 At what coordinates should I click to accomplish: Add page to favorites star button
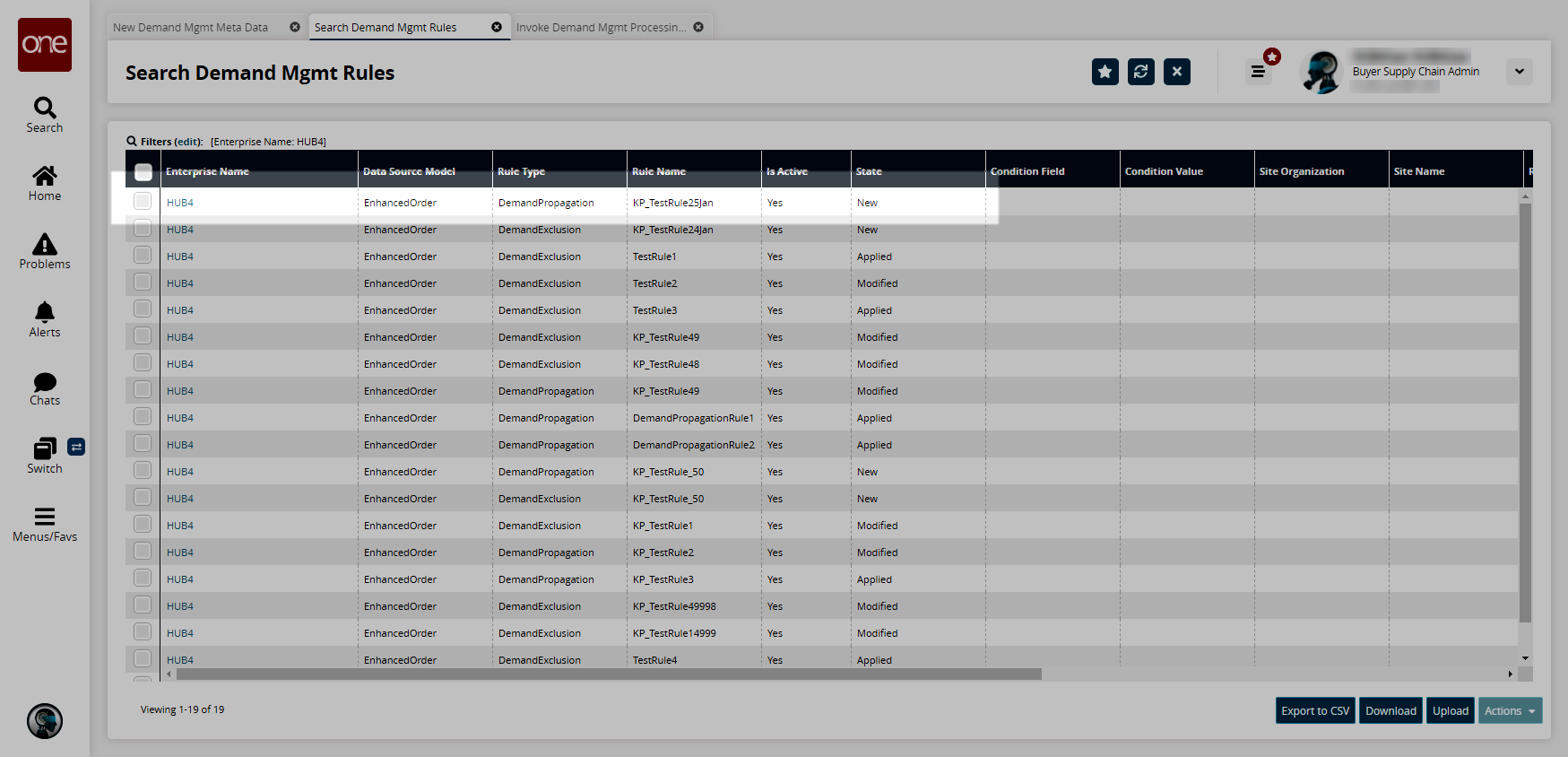[1105, 72]
